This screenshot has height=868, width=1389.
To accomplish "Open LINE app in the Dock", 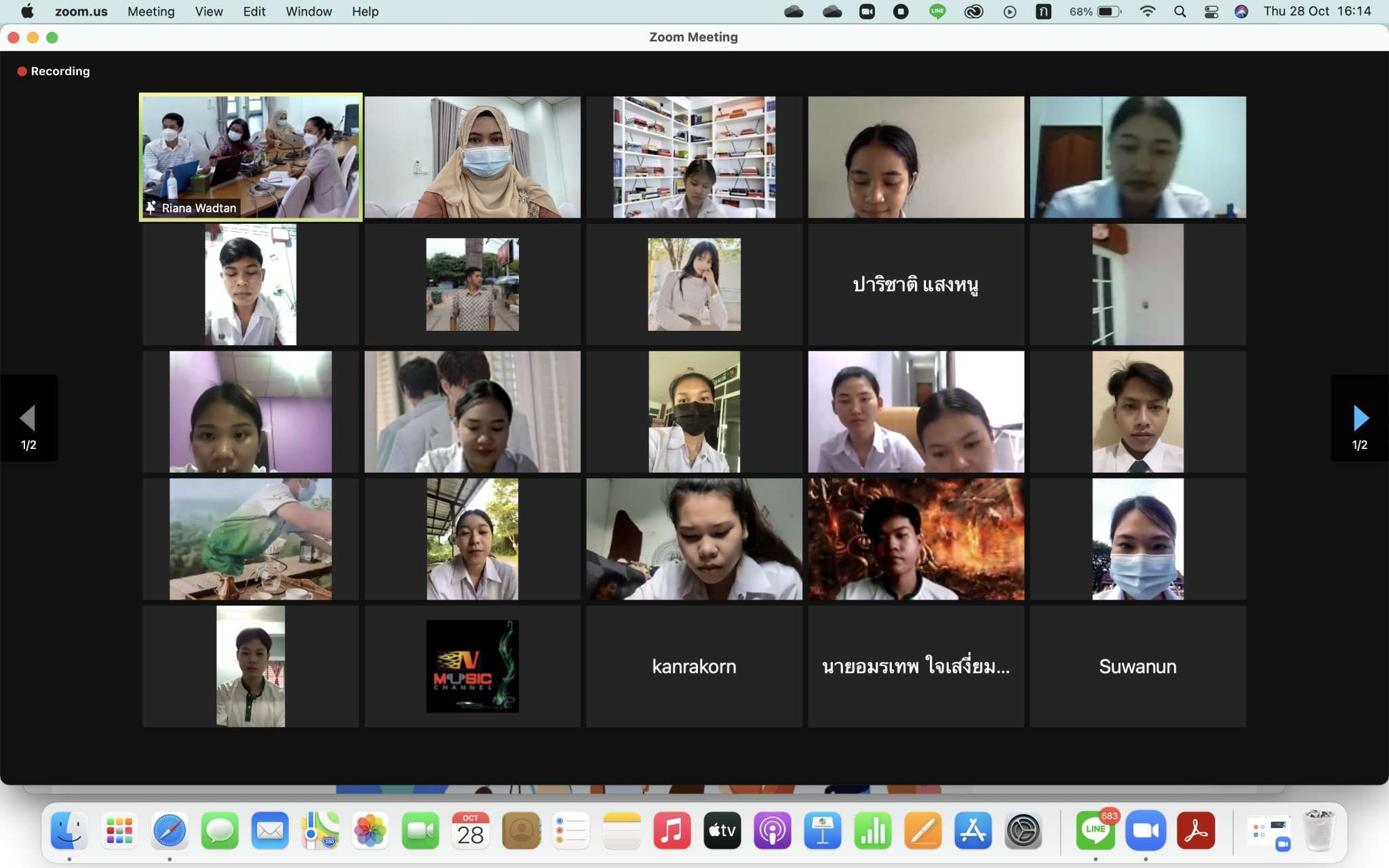I will 1095,831.
